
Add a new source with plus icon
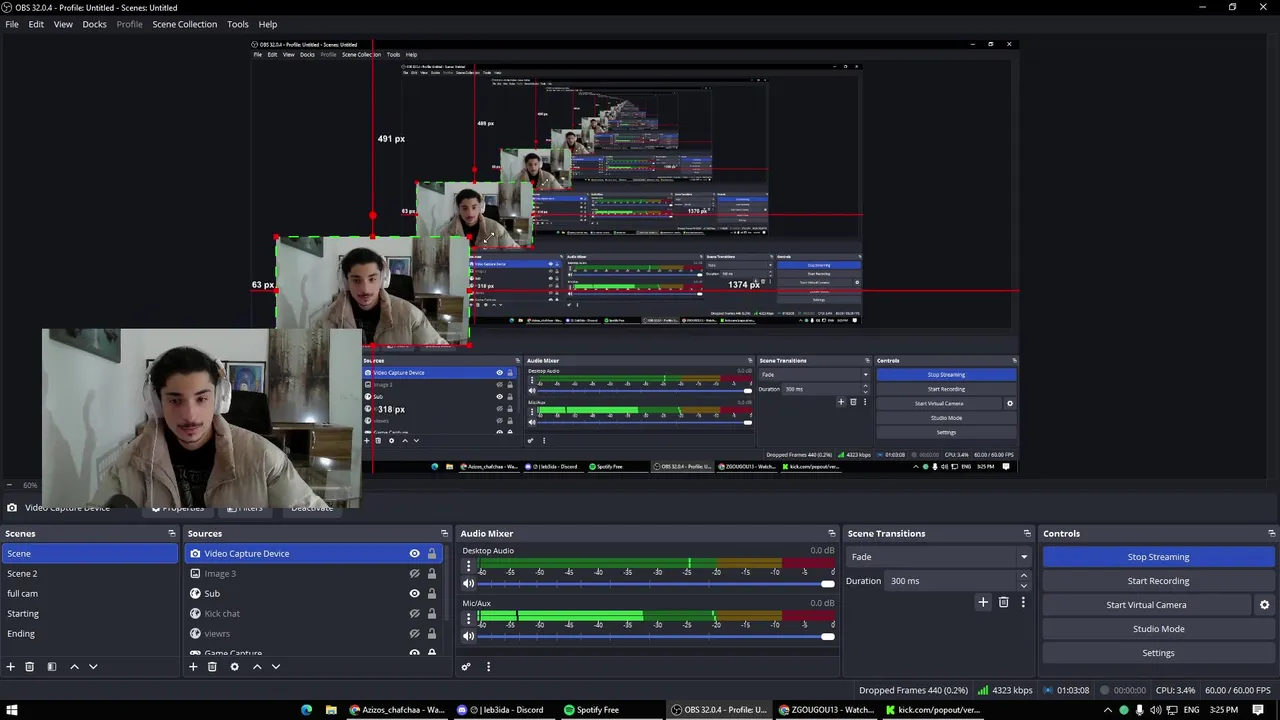click(193, 667)
